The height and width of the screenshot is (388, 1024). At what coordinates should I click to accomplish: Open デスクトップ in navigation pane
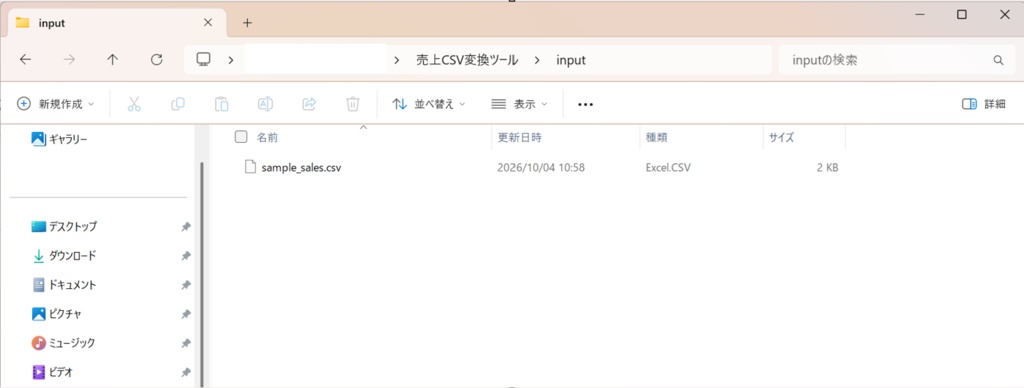click(64, 227)
